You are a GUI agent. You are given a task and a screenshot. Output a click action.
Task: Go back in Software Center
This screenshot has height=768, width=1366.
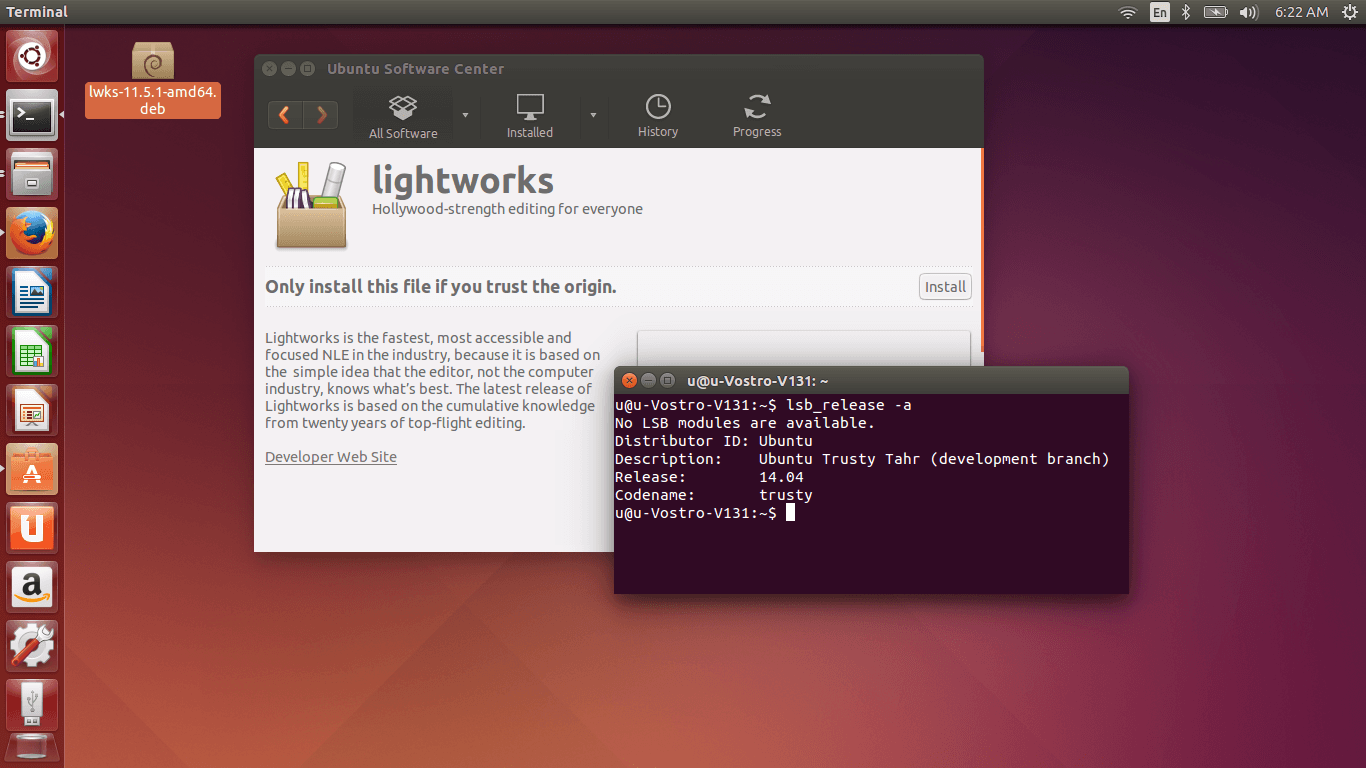coord(285,115)
